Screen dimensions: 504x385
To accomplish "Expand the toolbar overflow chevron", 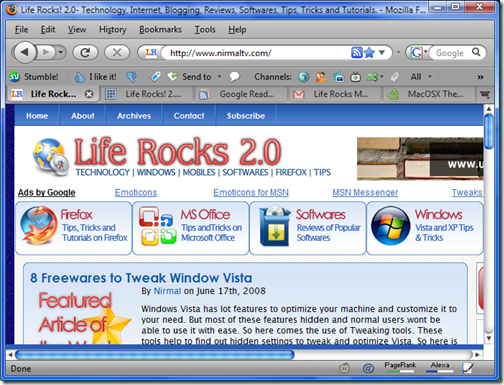I will [480, 77].
